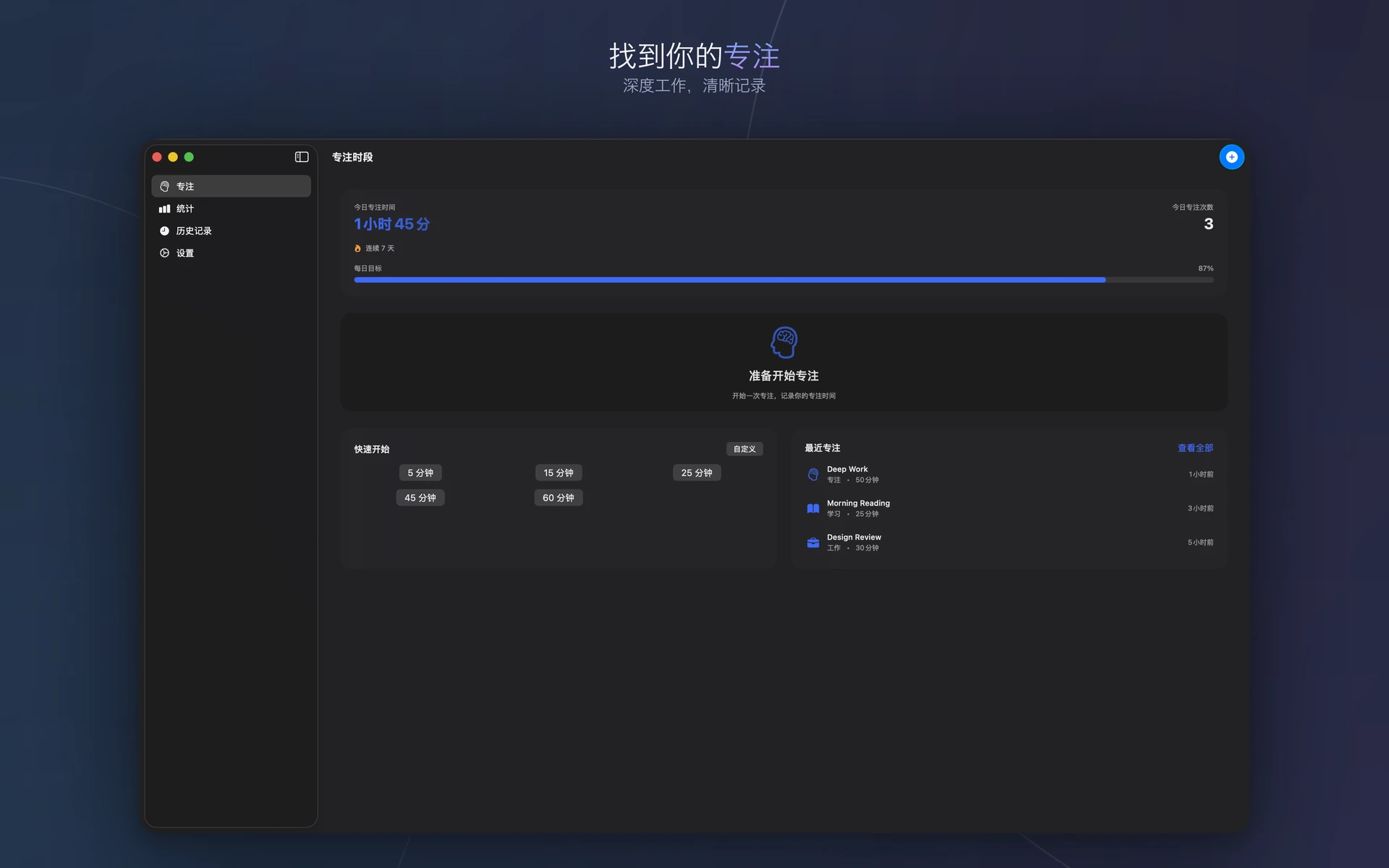Click the 开始一次专注 description text

click(783, 396)
